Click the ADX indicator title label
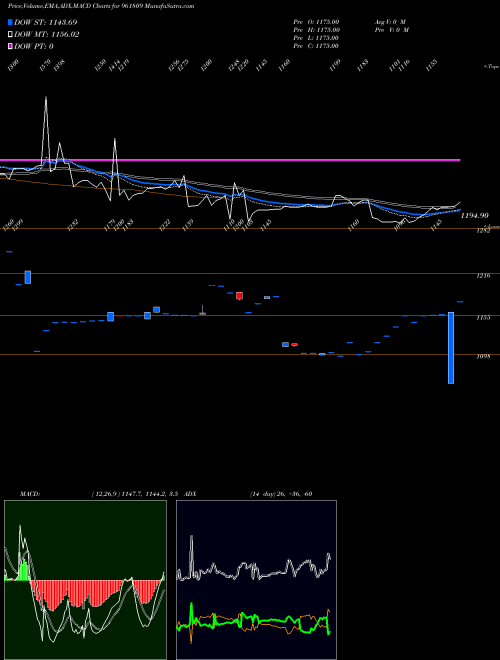This screenshot has width=500, height=660. pos(190,494)
